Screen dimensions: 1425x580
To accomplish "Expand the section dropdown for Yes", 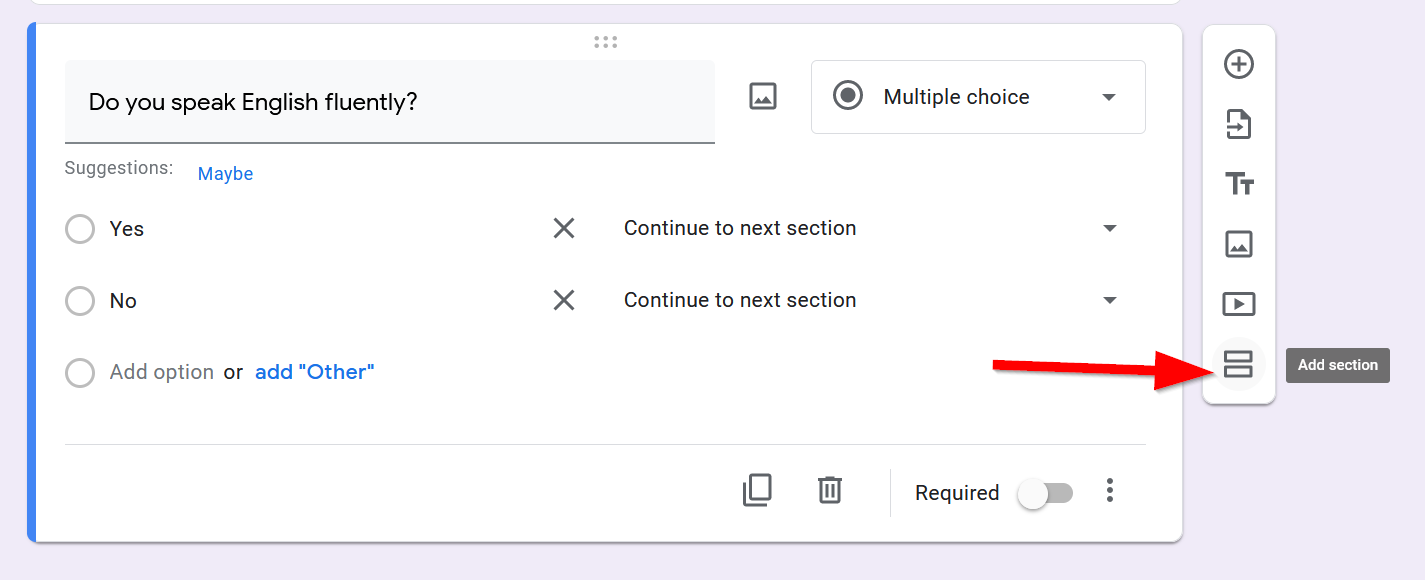I will tap(1109, 229).
